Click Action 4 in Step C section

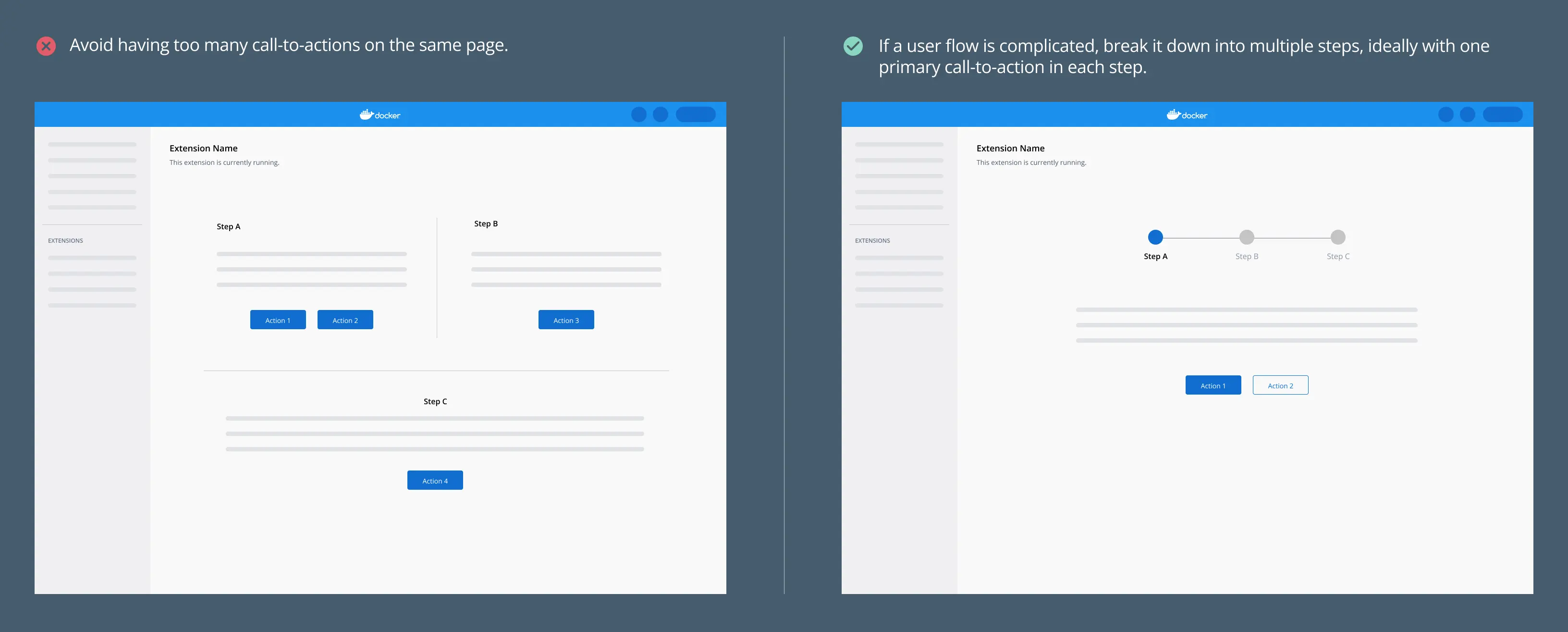tap(435, 480)
